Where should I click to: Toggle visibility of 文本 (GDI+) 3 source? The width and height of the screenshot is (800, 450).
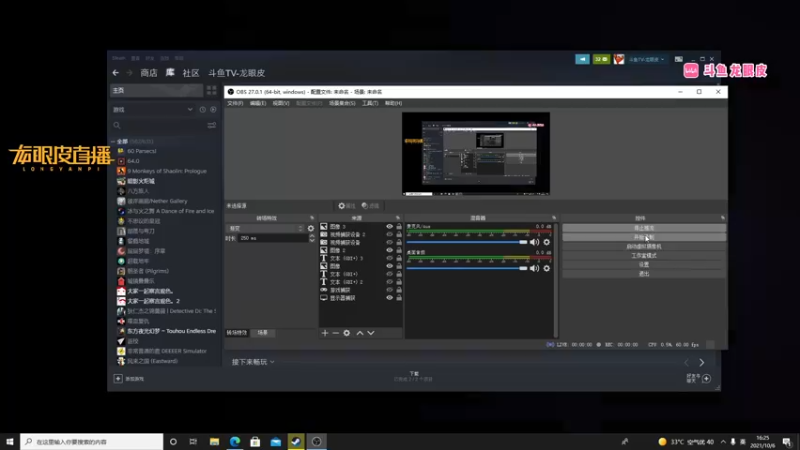point(389,258)
